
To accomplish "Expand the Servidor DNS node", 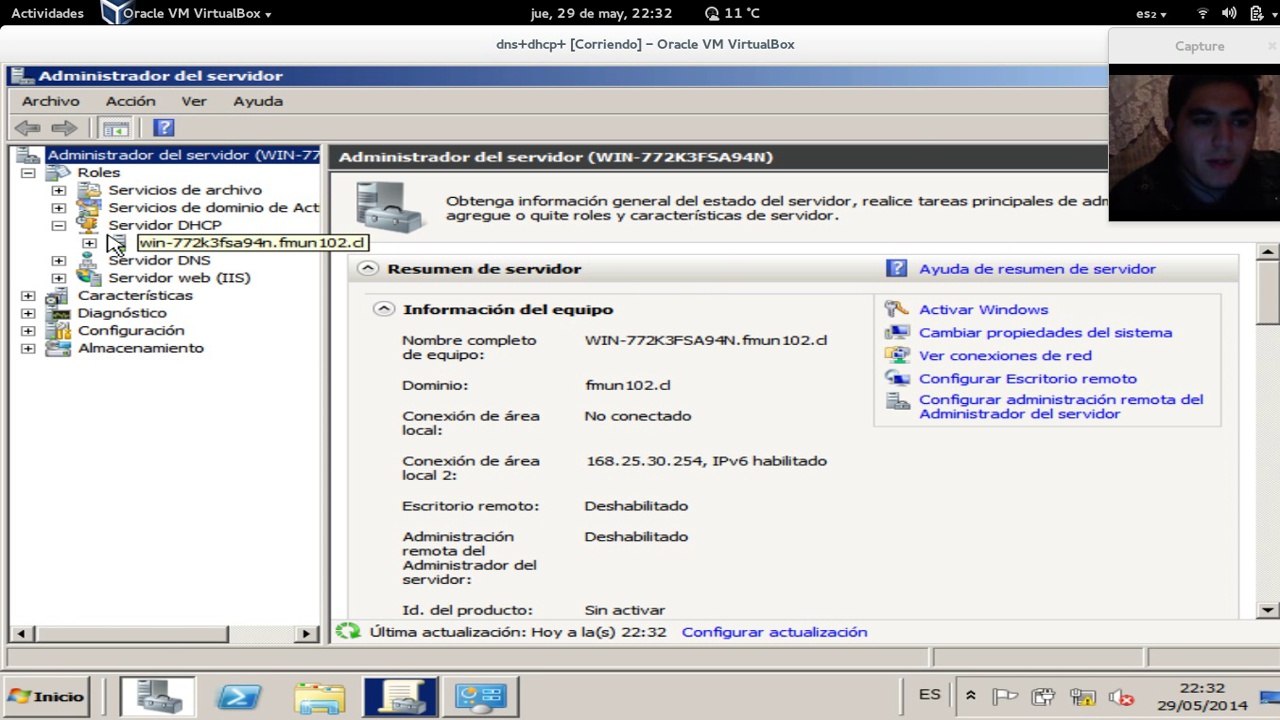I will point(59,260).
